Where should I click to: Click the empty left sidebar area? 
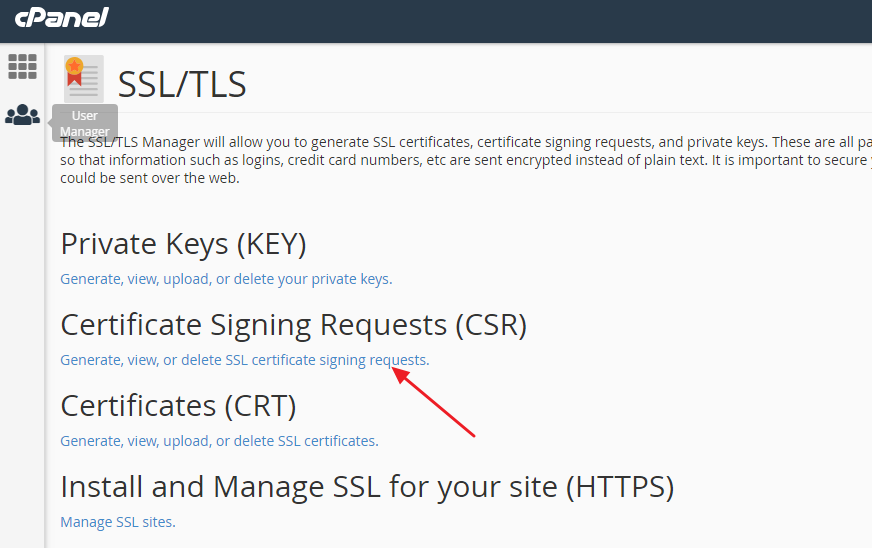tap(22, 350)
